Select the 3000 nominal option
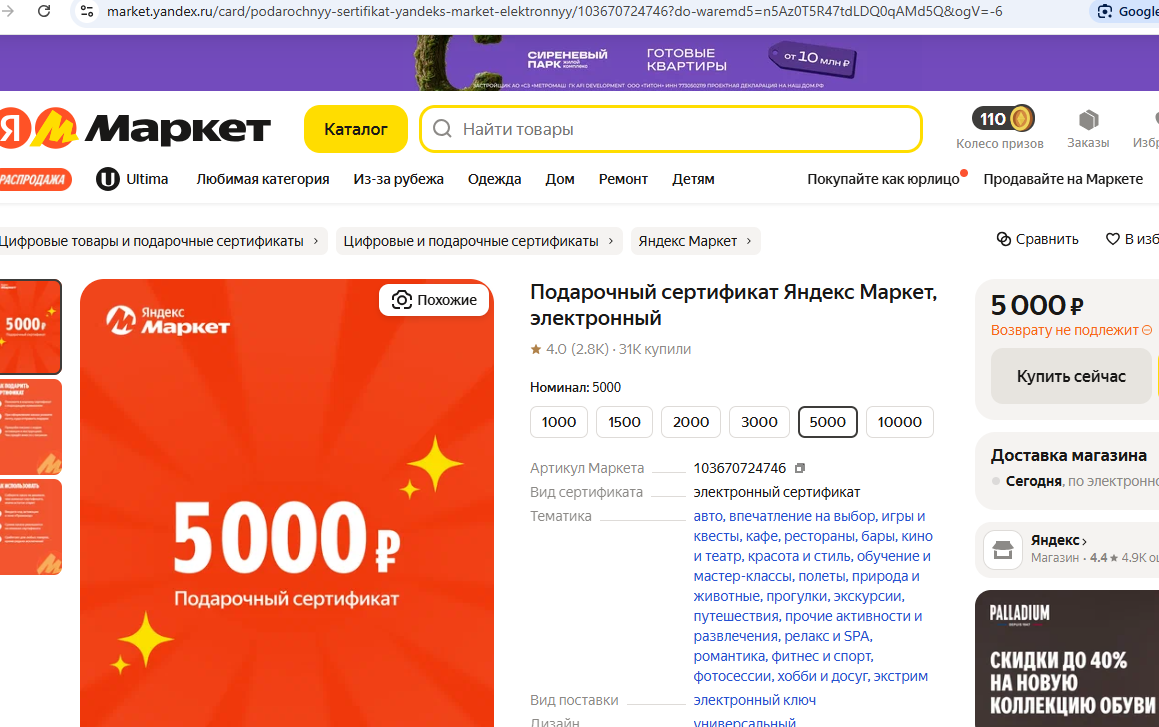 759,422
